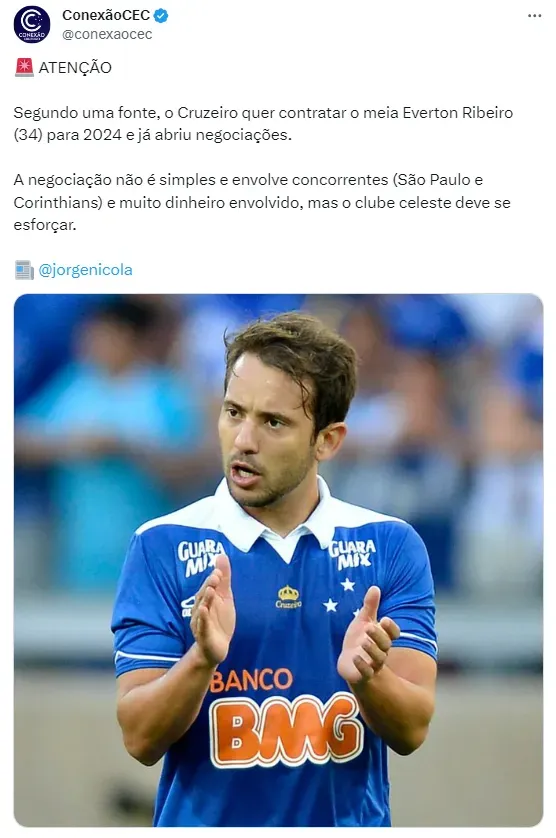
Task: Click the newspaper emoji before @jorgenicola
Action: point(24,270)
